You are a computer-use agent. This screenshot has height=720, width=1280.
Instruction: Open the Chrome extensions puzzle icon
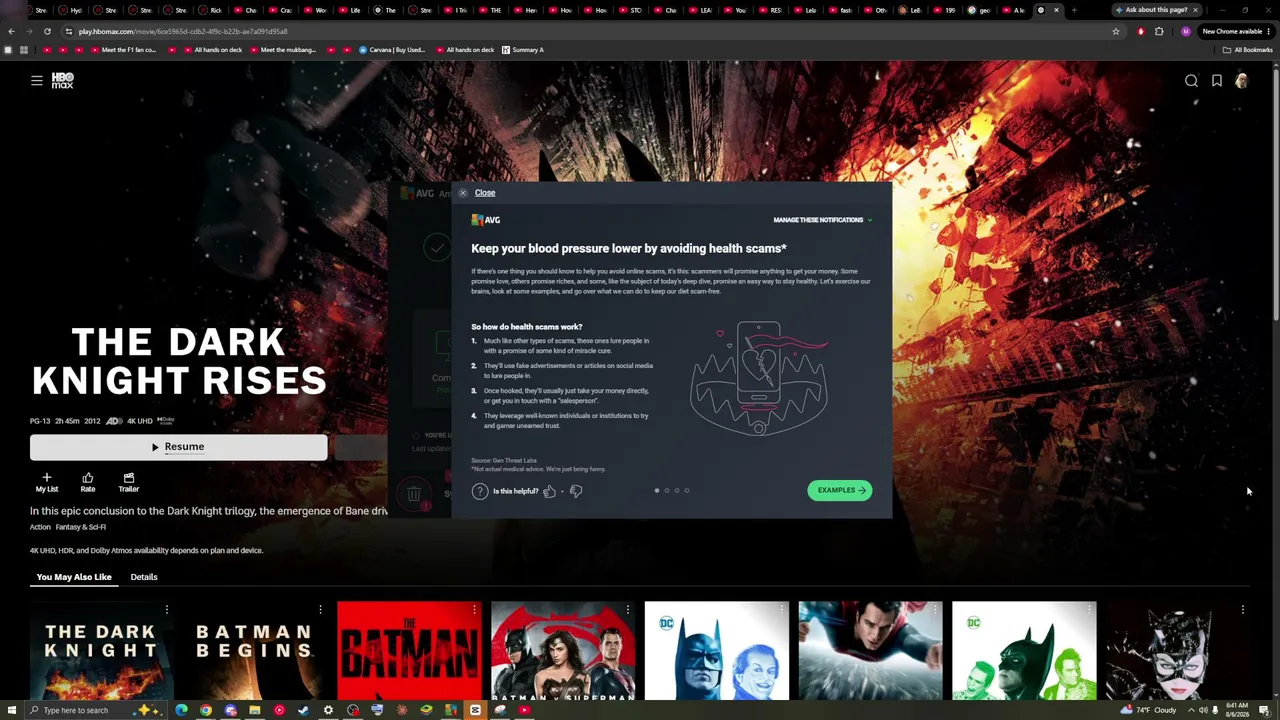click(x=1159, y=31)
